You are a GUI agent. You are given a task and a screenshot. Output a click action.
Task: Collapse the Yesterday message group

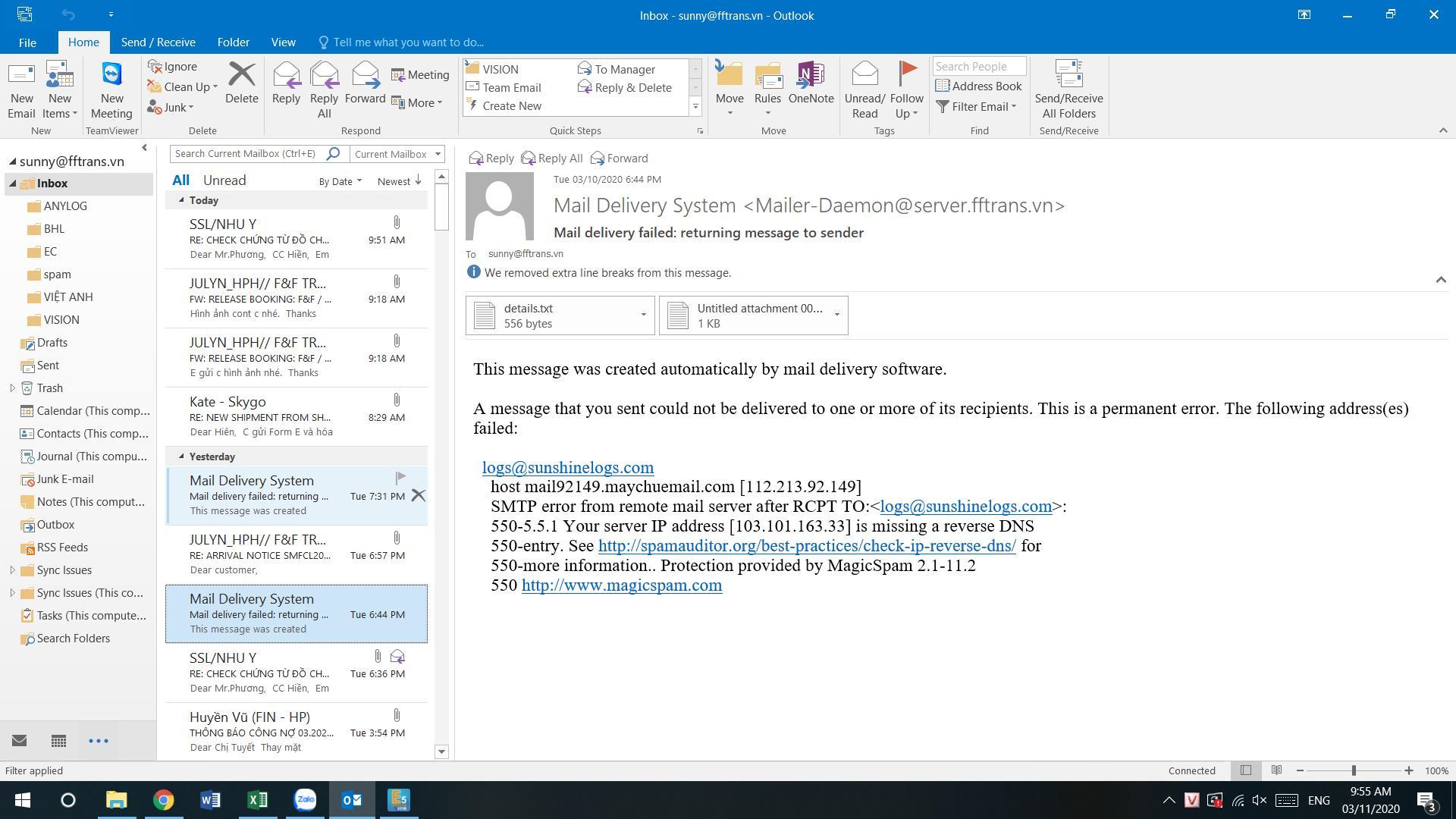coord(181,457)
